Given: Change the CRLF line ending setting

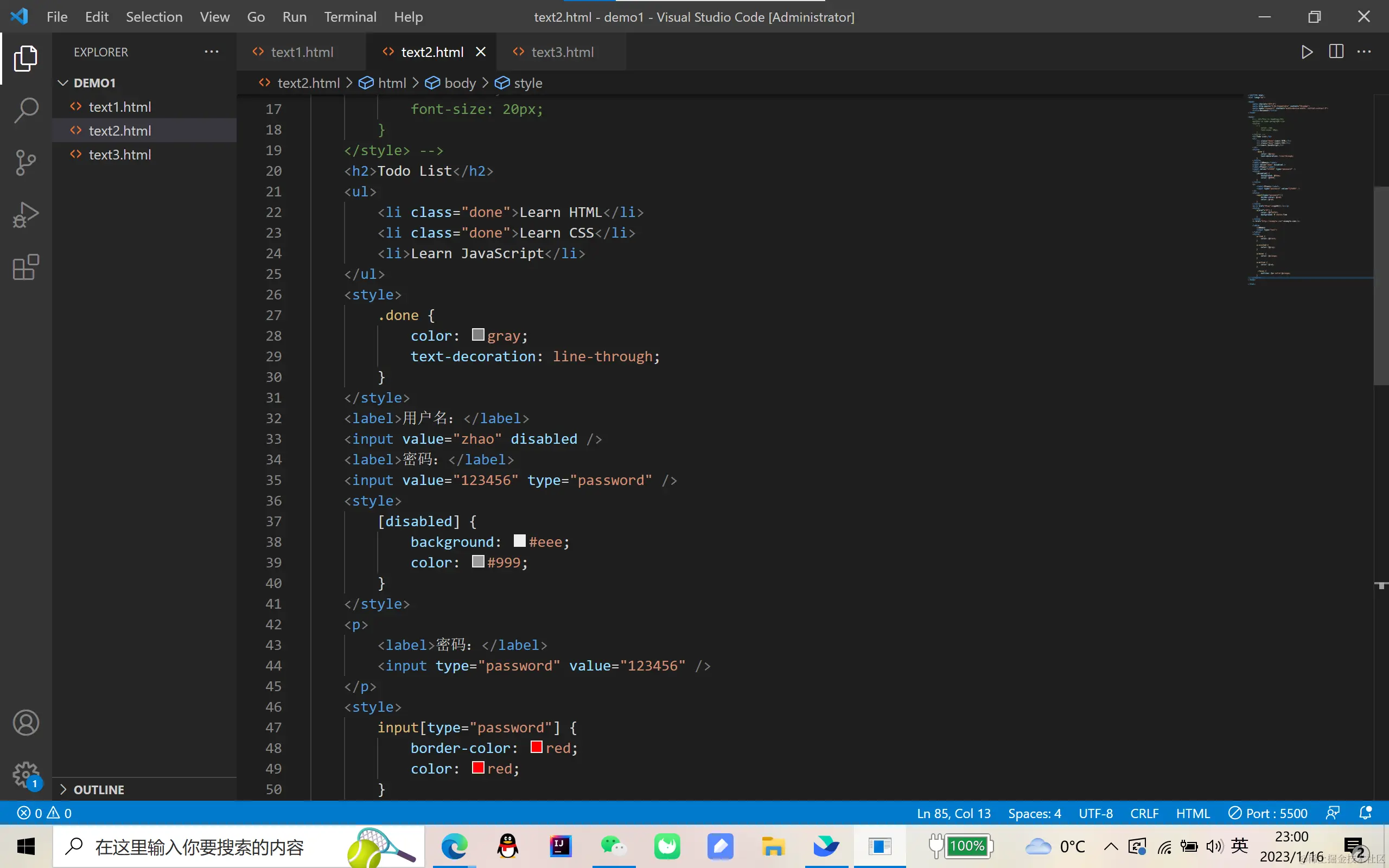Looking at the screenshot, I should 1144,813.
